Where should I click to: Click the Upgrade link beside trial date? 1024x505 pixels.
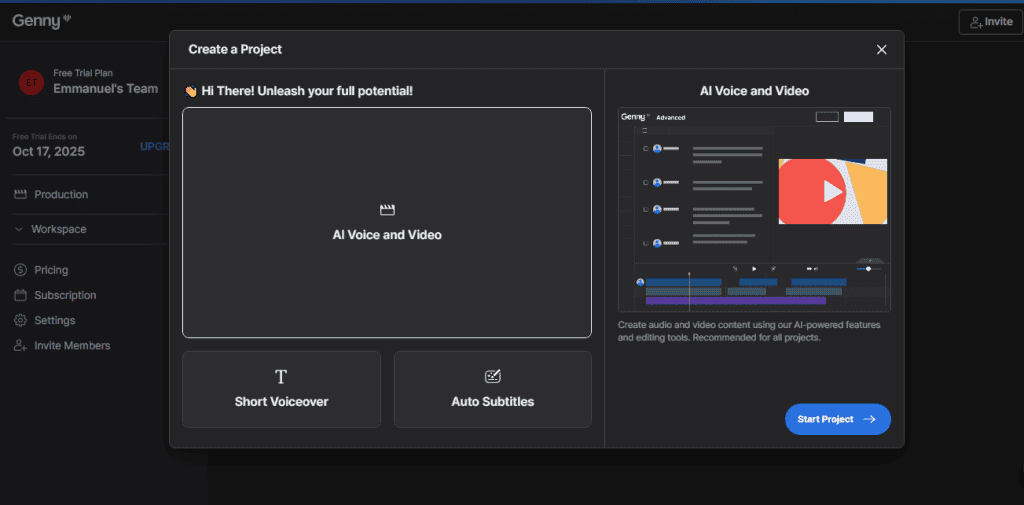pyautogui.click(x=154, y=146)
